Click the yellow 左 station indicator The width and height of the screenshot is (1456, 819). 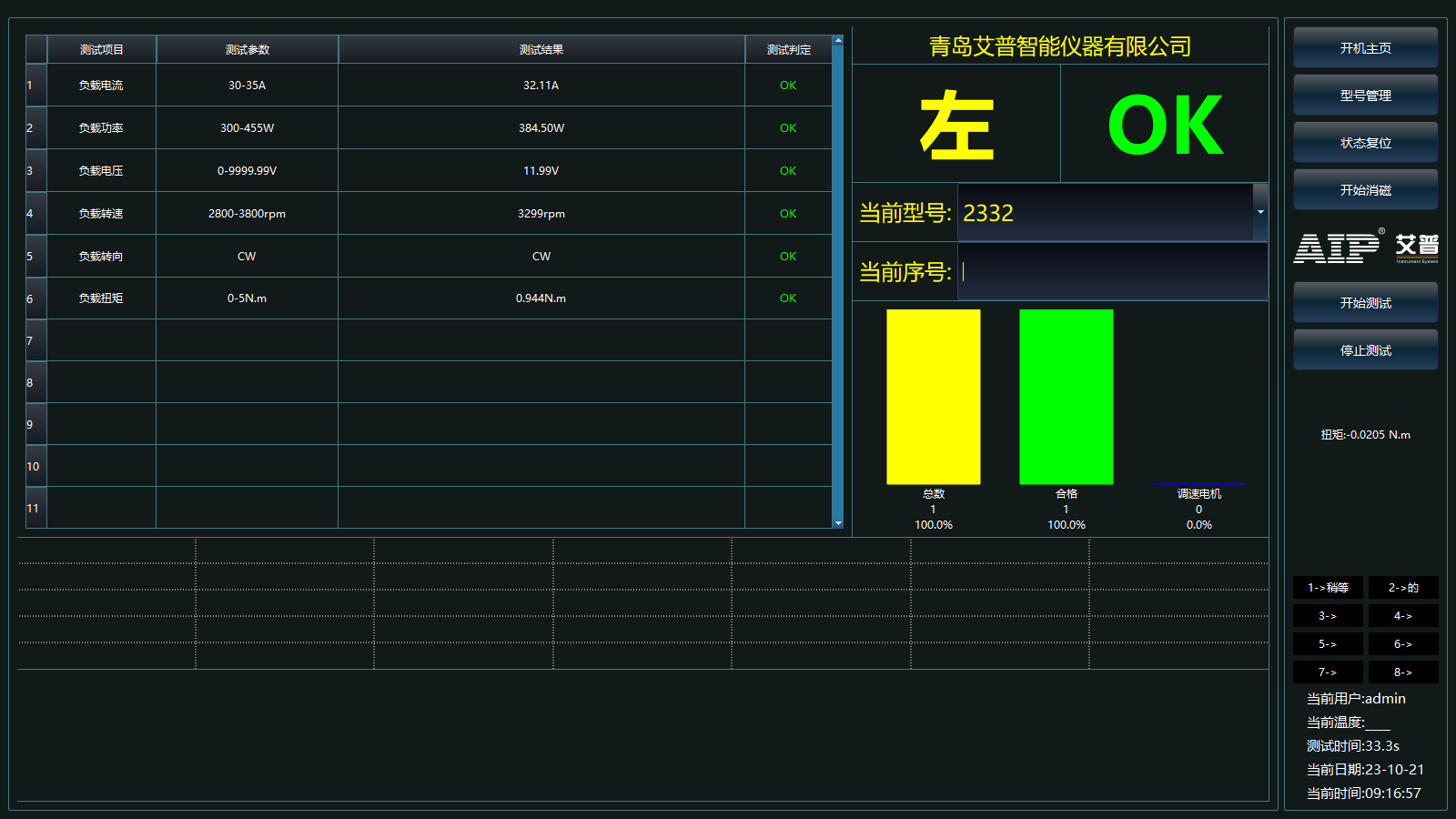tap(955, 126)
